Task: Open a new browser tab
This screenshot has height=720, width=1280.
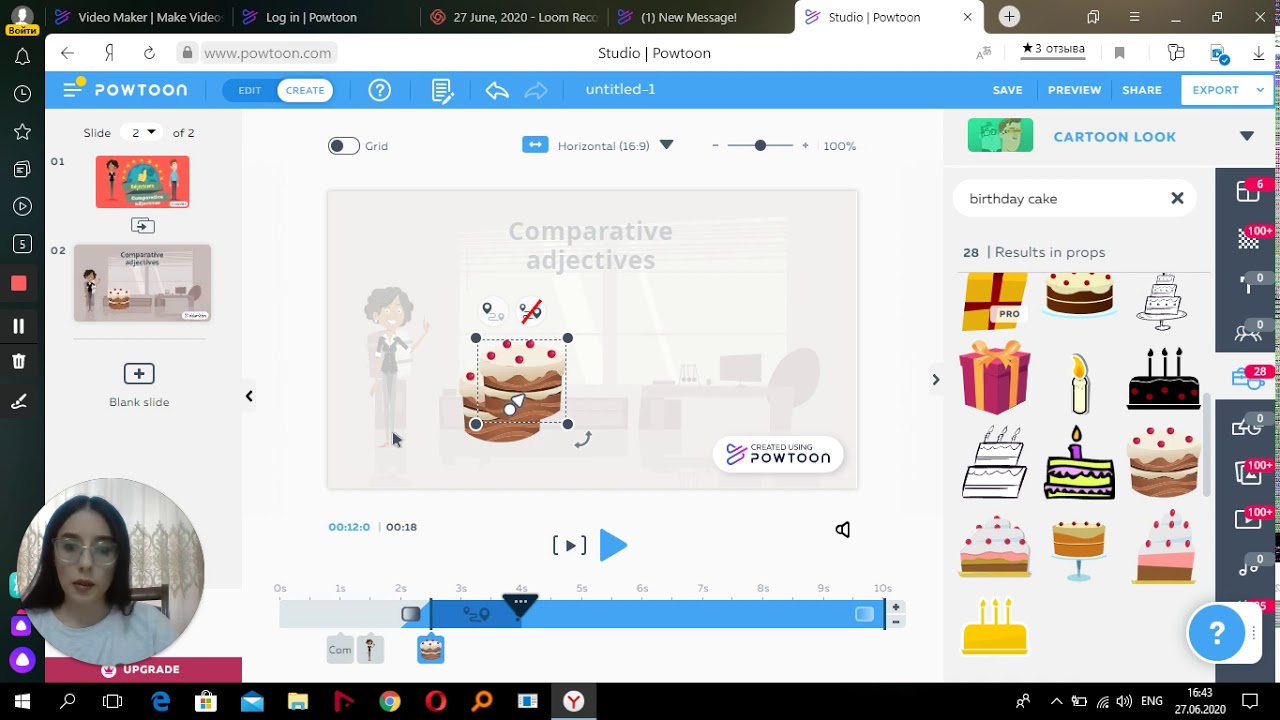Action: point(1009,17)
